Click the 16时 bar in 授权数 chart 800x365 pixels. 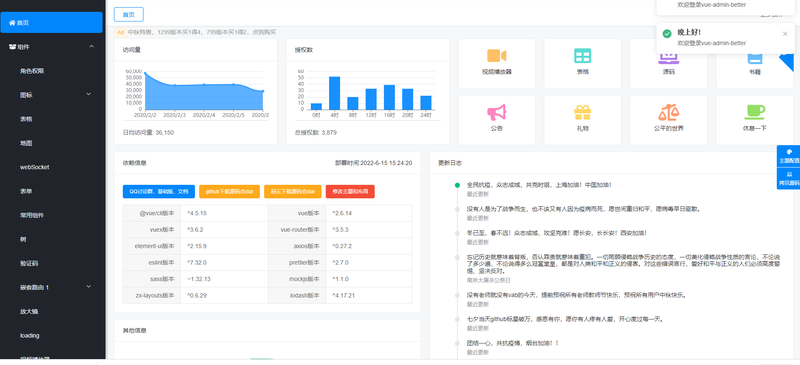coord(389,97)
